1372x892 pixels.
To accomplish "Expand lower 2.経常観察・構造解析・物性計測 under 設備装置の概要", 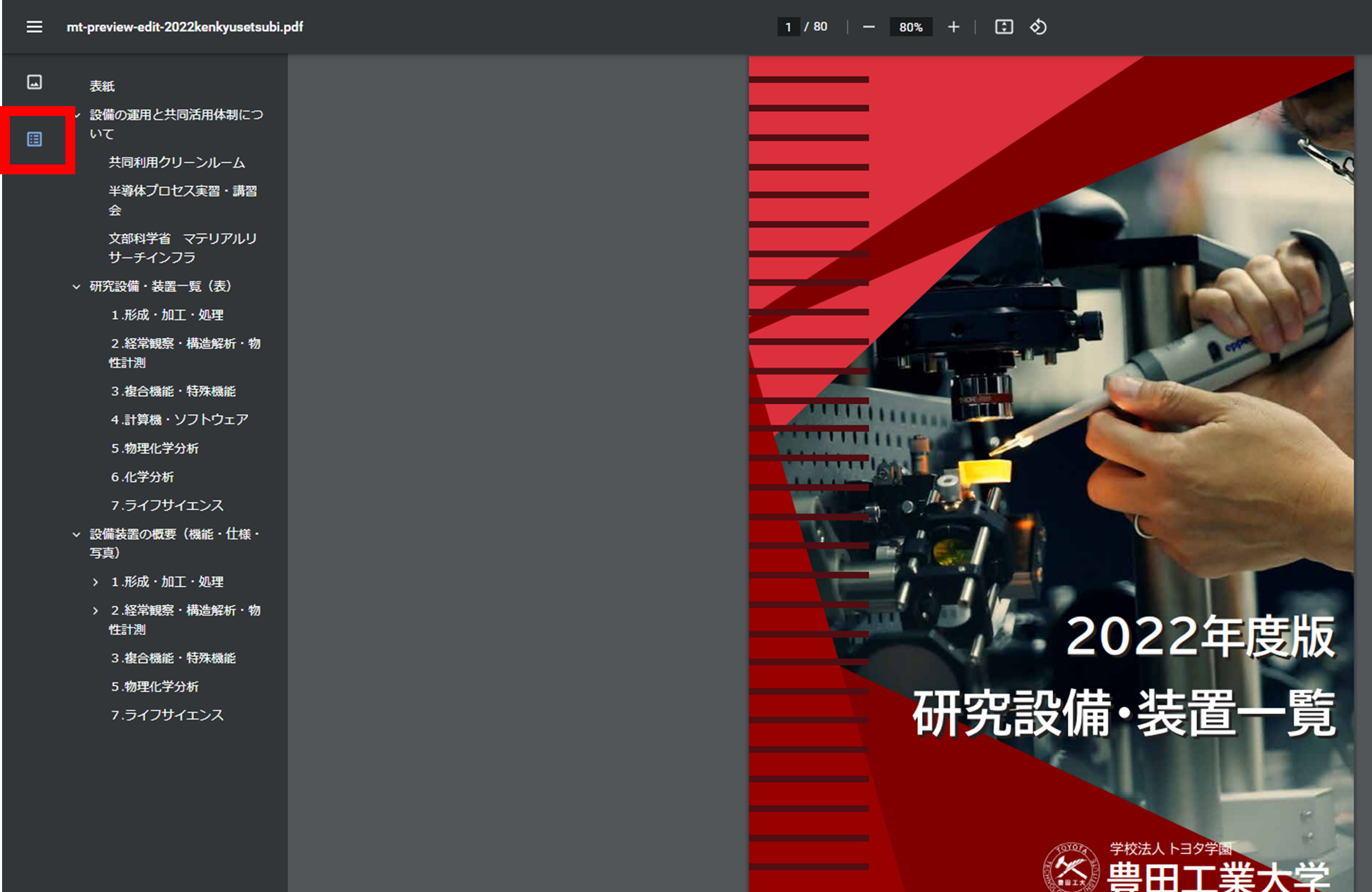I will pos(96,611).
